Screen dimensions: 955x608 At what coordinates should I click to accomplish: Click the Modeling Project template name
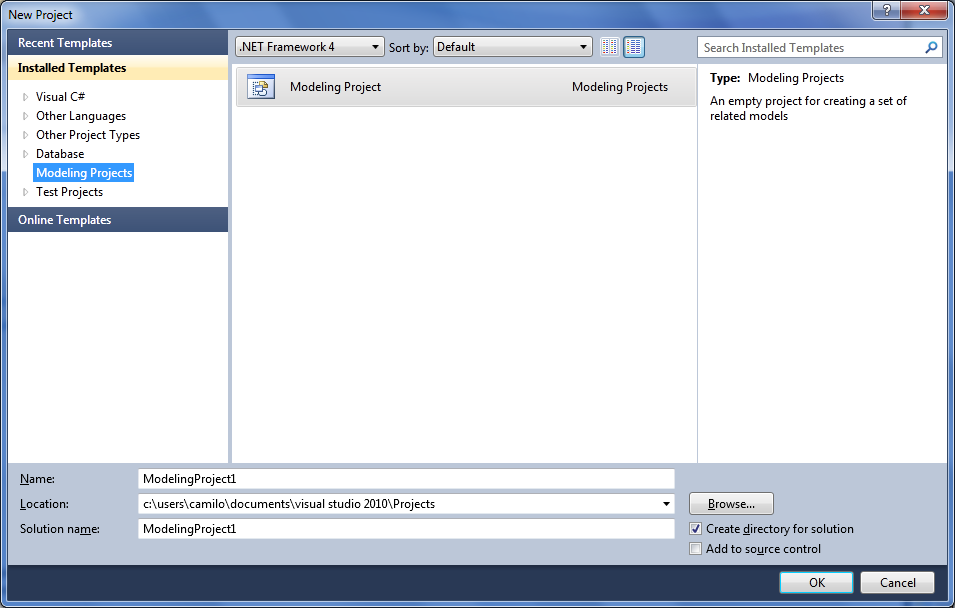336,87
